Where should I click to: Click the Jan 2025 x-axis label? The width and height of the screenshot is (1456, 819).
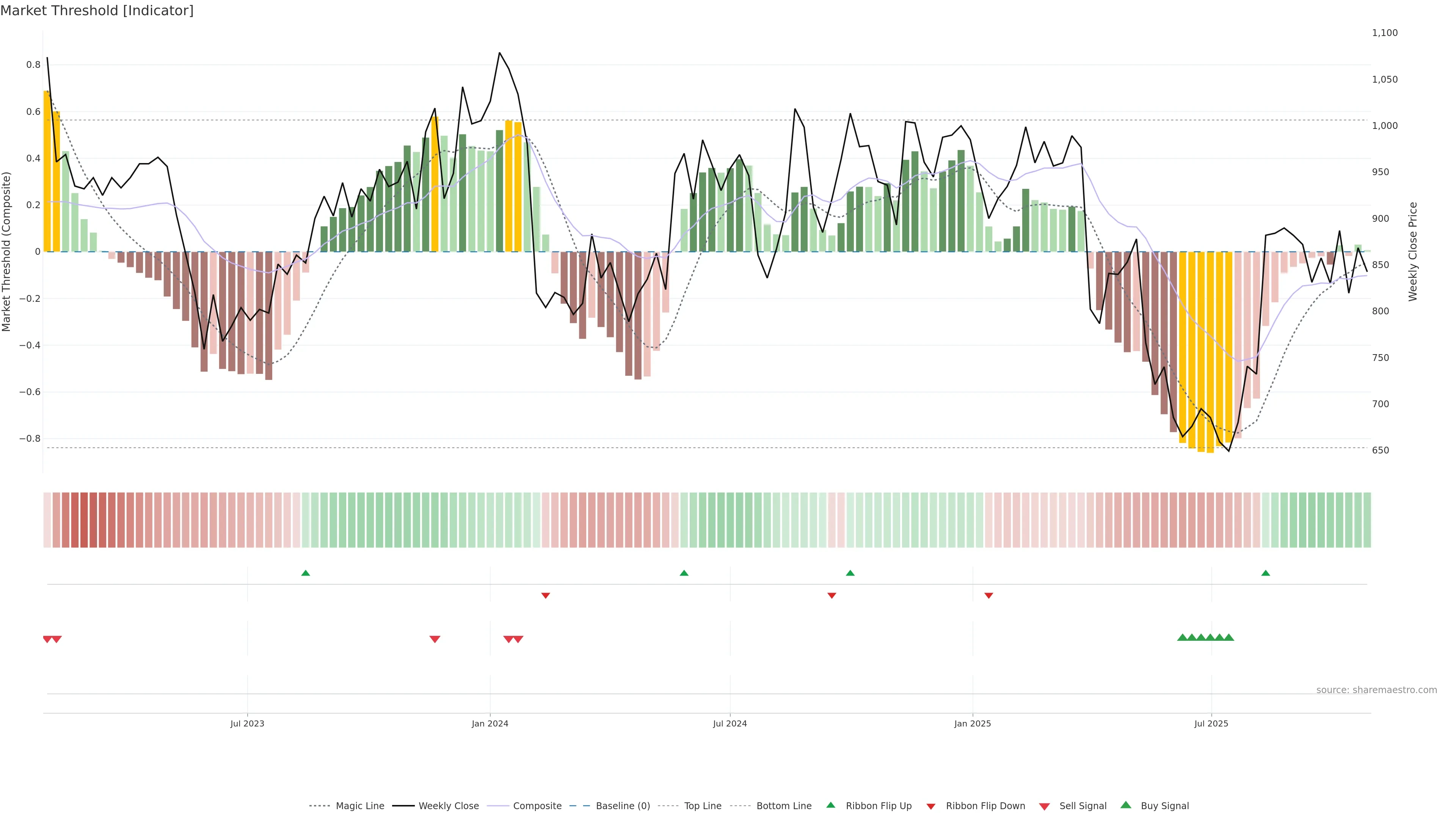click(x=972, y=723)
